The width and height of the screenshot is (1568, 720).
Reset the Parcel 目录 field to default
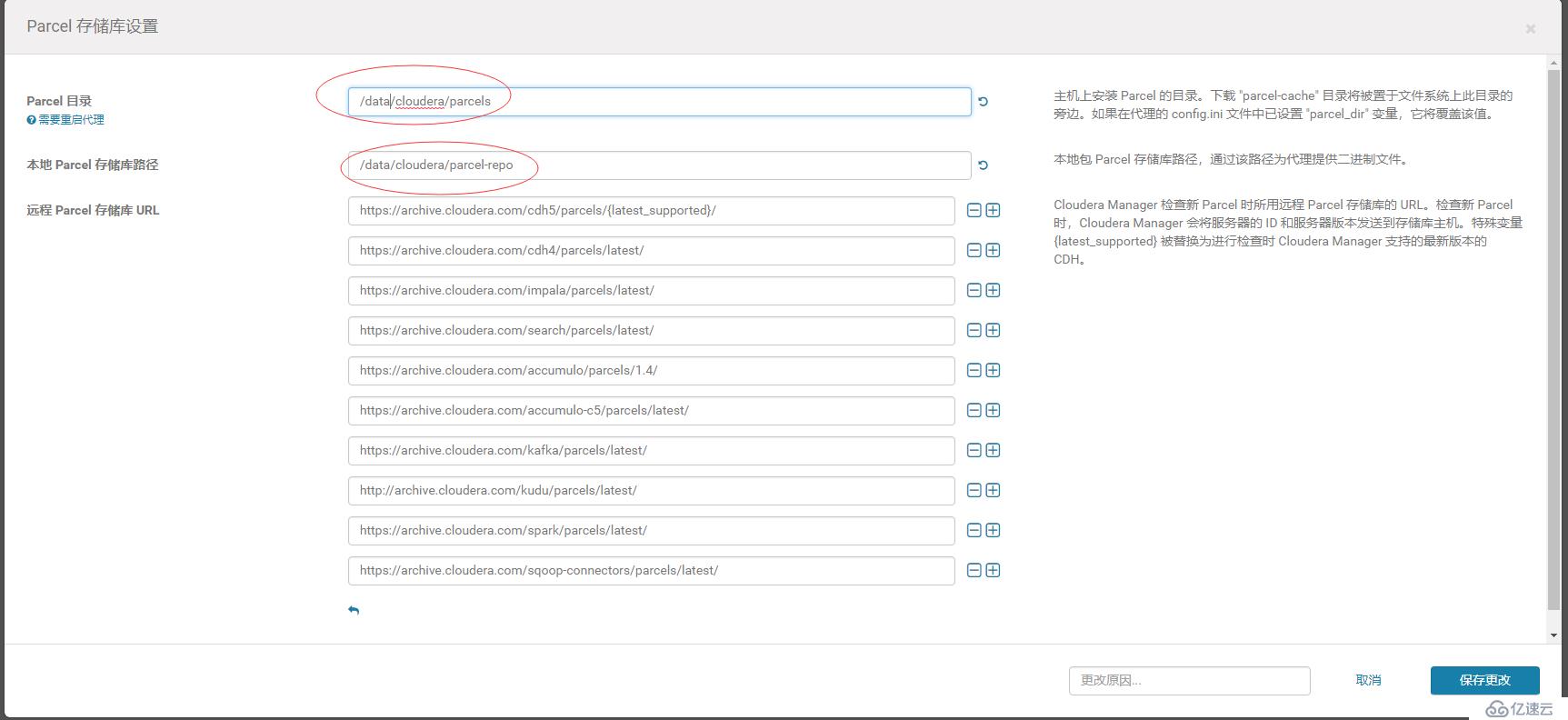click(983, 102)
